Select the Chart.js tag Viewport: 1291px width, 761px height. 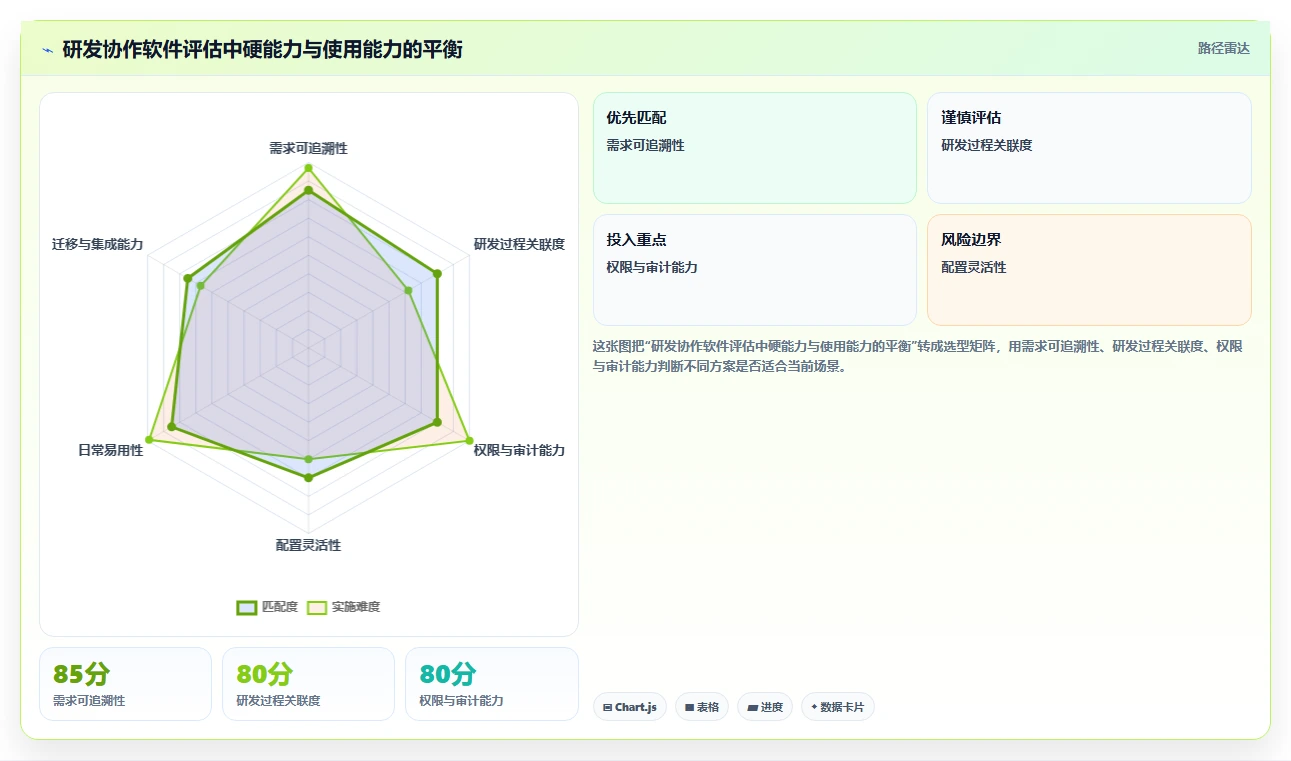click(630, 707)
